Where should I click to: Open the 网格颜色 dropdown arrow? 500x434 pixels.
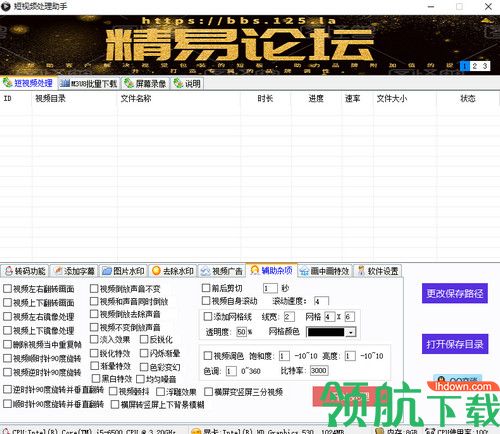click(351, 332)
